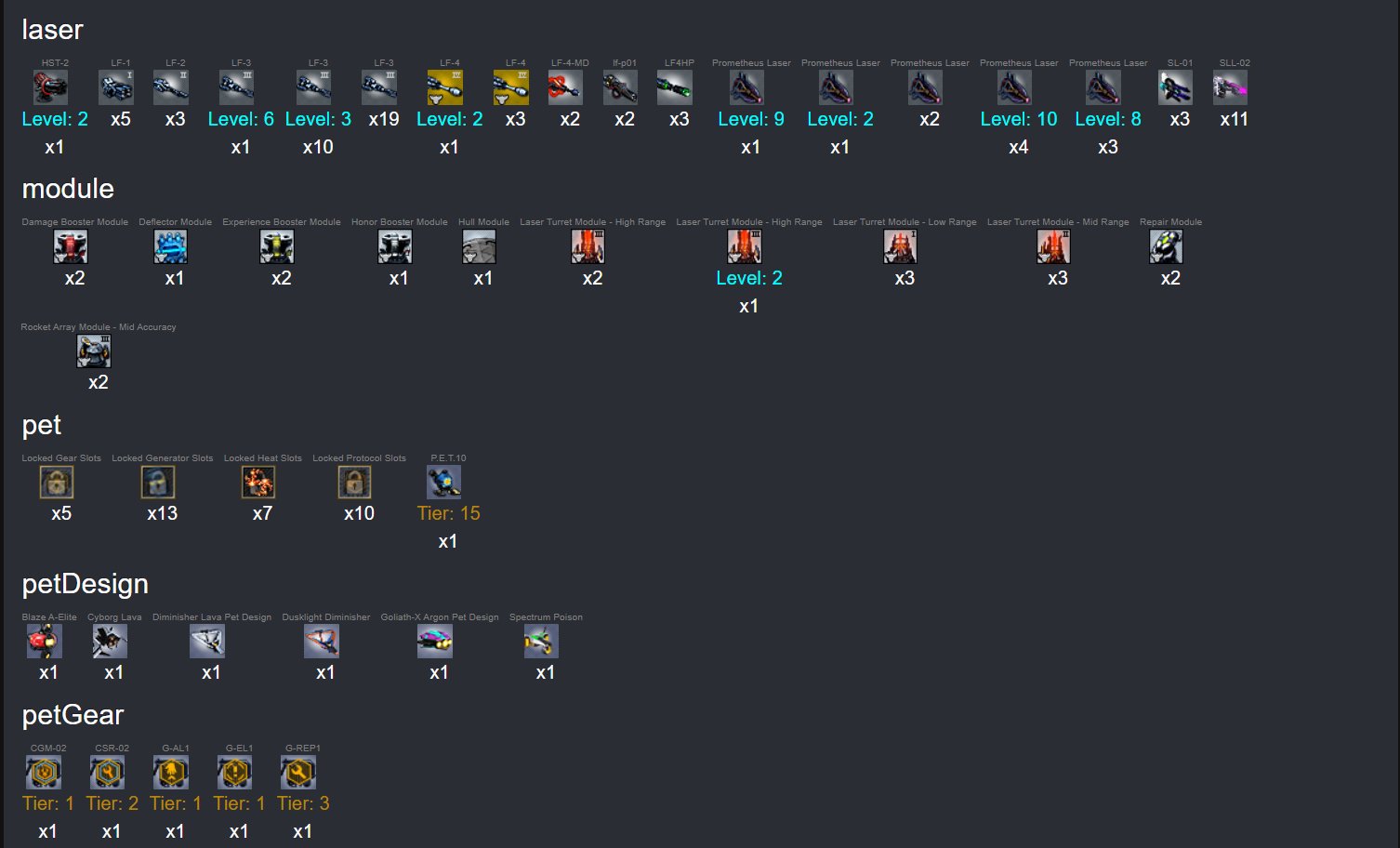This screenshot has height=848, width=1400.
Task: Click the "Tier: 2" text under CSR-02
Action: pos(112,803)
